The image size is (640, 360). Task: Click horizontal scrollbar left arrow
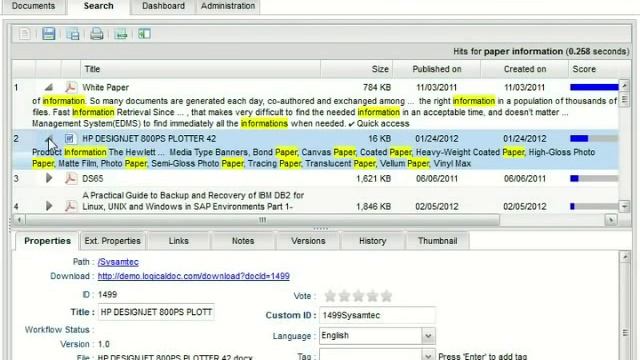pos(19,220)
